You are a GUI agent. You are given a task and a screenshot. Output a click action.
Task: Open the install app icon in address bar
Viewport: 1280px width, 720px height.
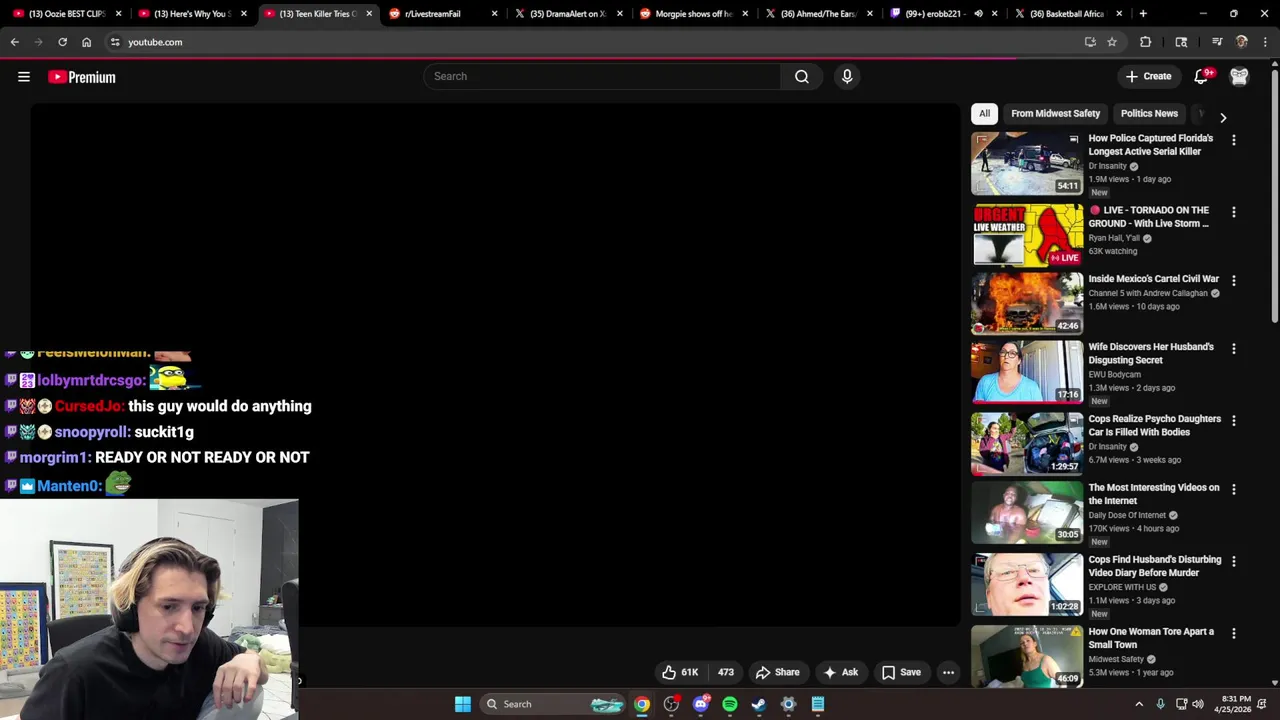click(x=1090, y=42)
